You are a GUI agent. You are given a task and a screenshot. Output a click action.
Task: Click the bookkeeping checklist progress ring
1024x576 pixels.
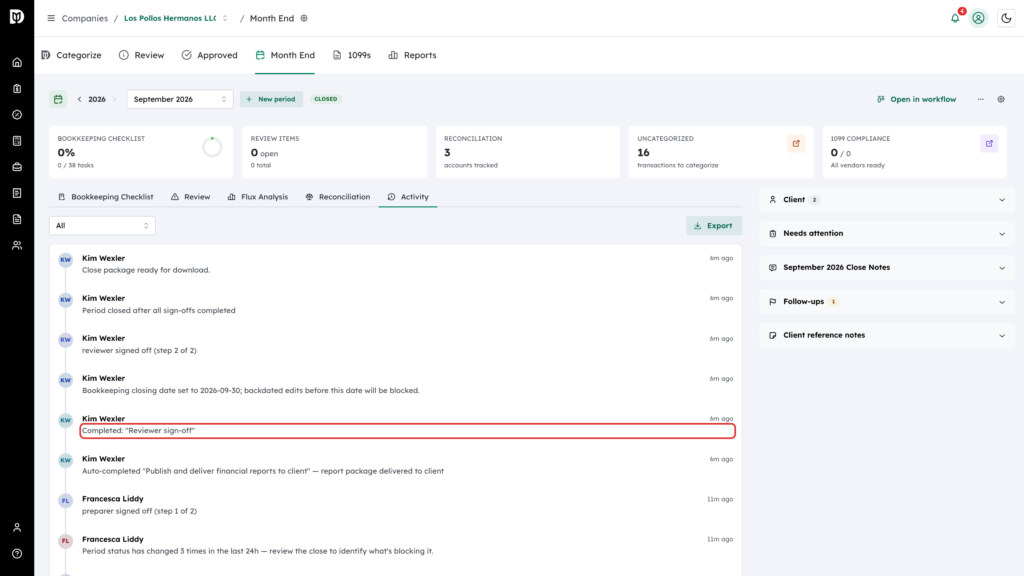pos(212,148)
